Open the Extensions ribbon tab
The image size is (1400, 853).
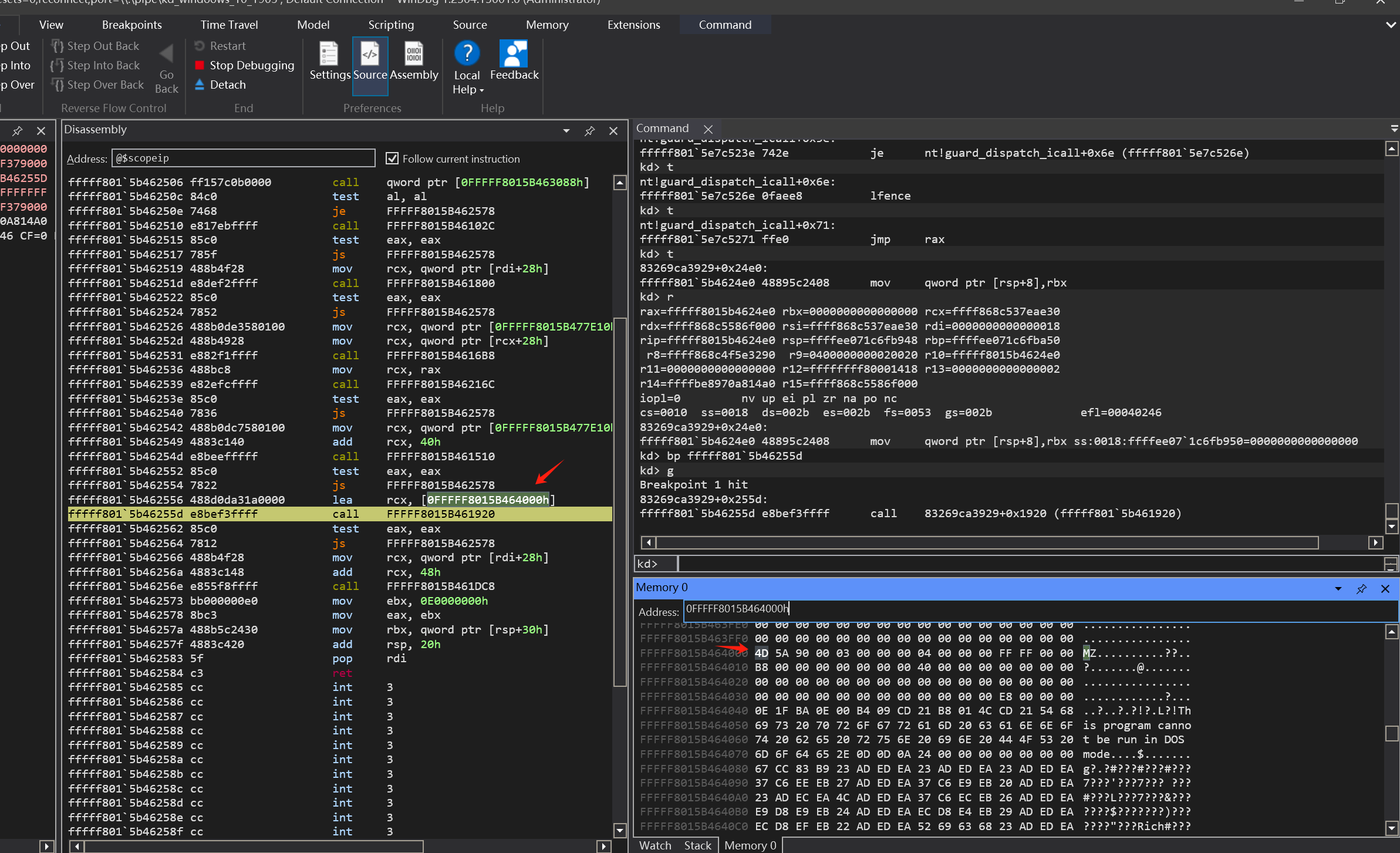tap(633, 25)
